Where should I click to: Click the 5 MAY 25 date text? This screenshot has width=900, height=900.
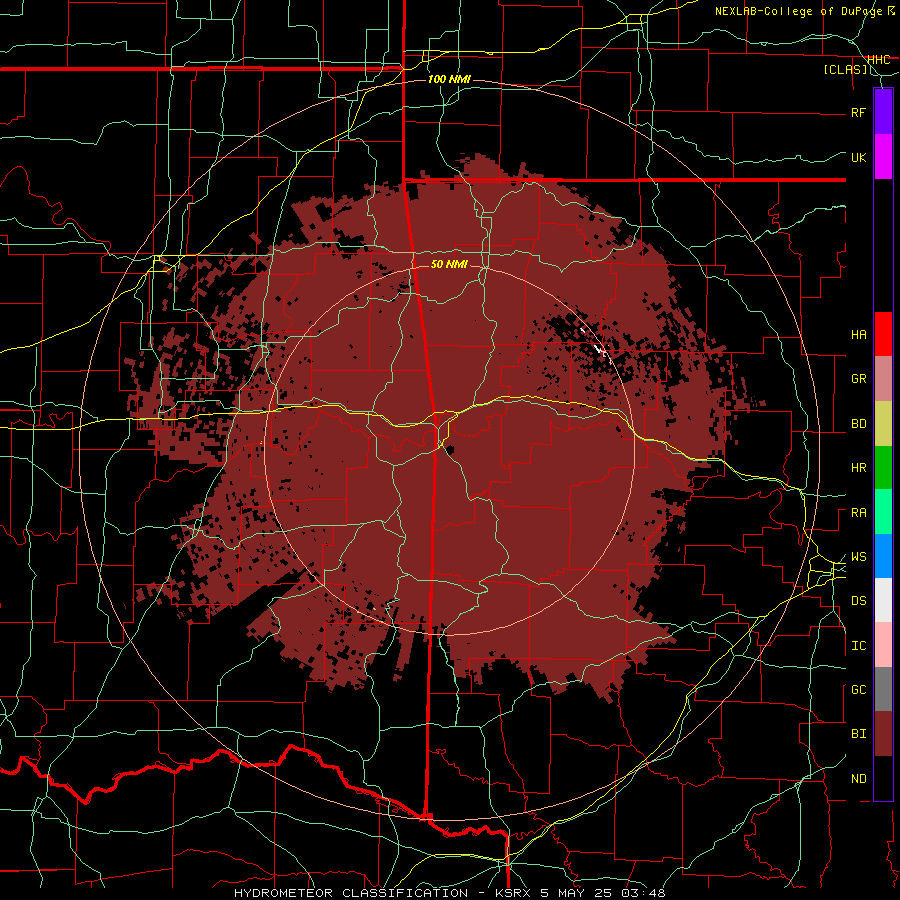pyautogui.click(x=575, y=893)
